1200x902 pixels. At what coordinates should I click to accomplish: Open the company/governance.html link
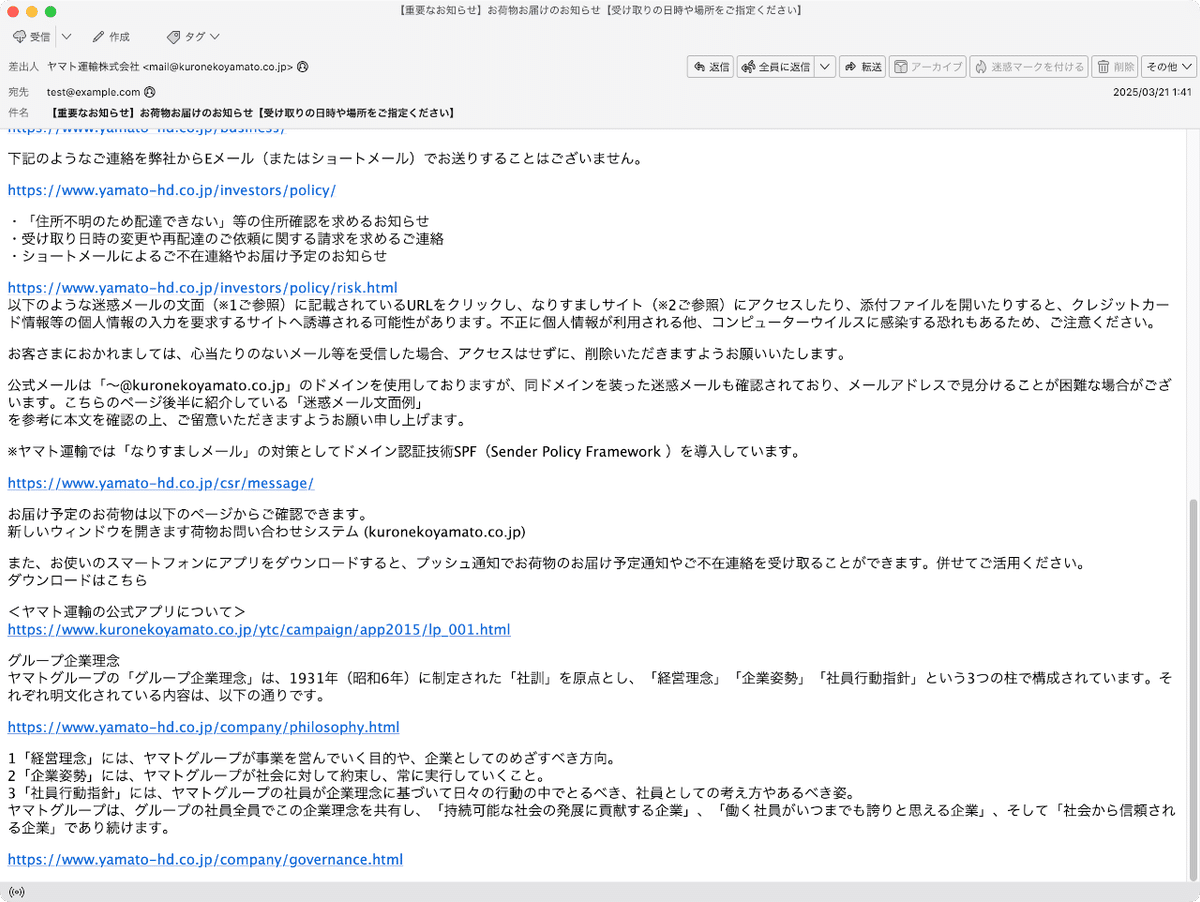click(x=205, y=859)
